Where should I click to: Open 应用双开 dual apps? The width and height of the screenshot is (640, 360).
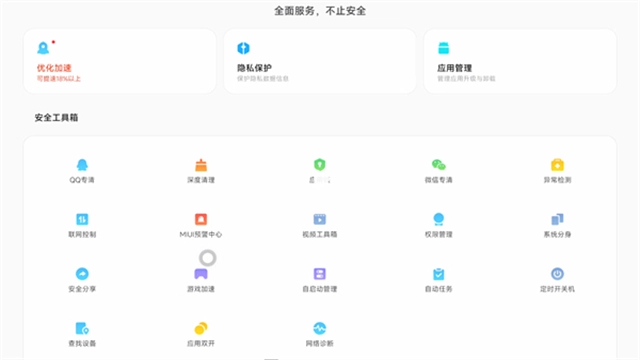pos(201,335)
